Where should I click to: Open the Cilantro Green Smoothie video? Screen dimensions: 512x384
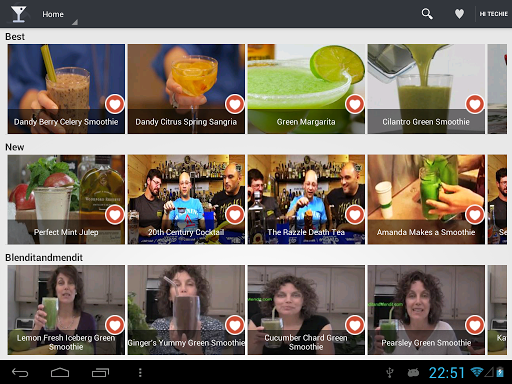click(426, 89)
